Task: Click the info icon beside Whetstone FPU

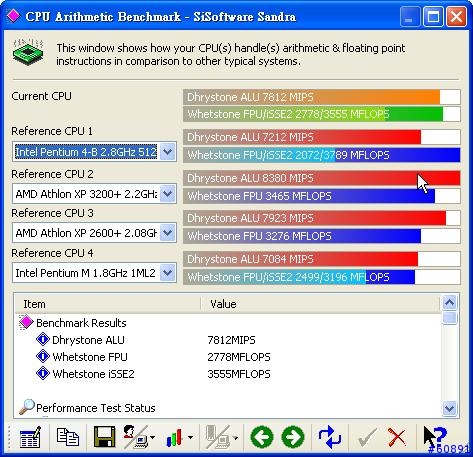Action: (x=43, y=356)
